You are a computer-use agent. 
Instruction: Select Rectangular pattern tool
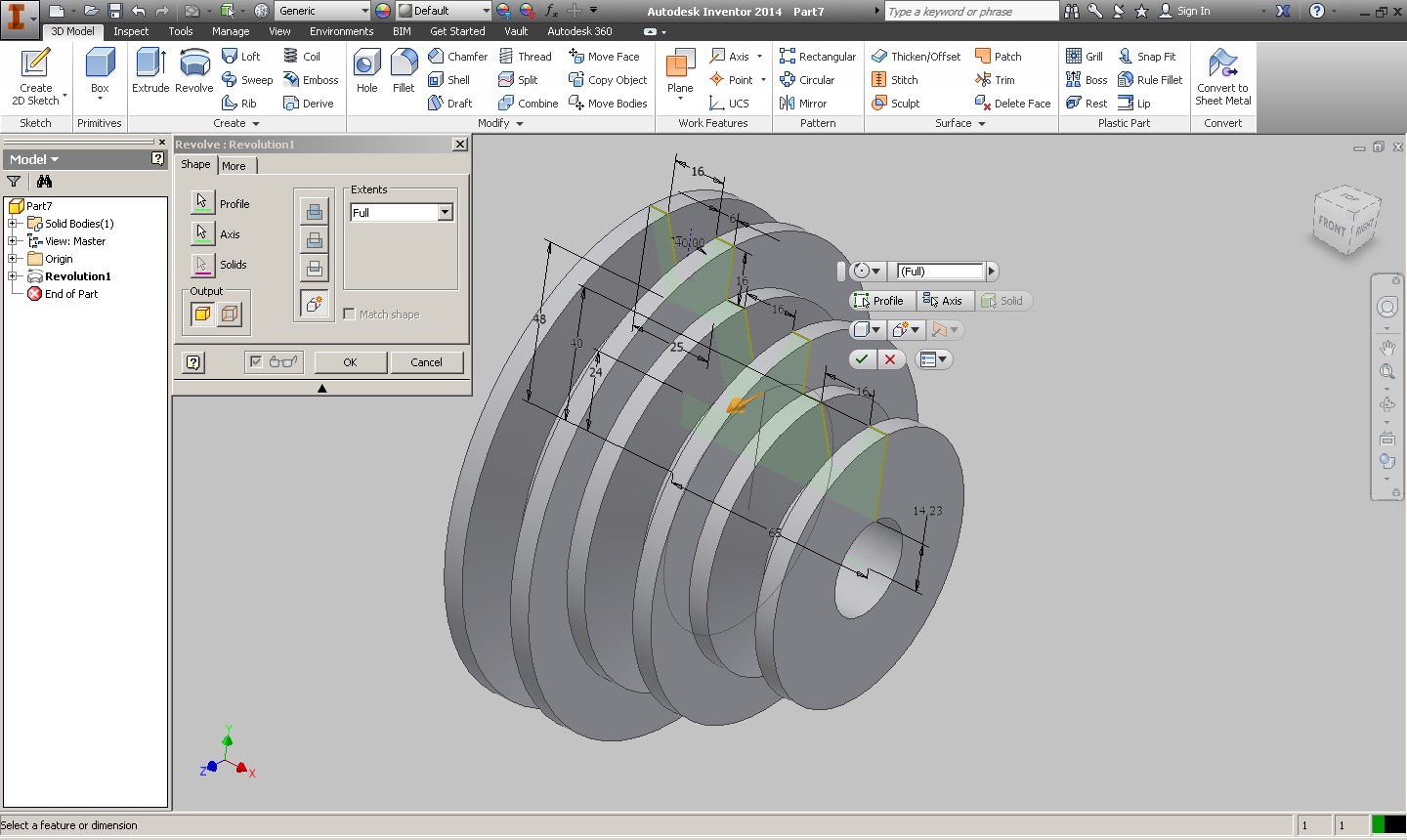click(818, 57)
